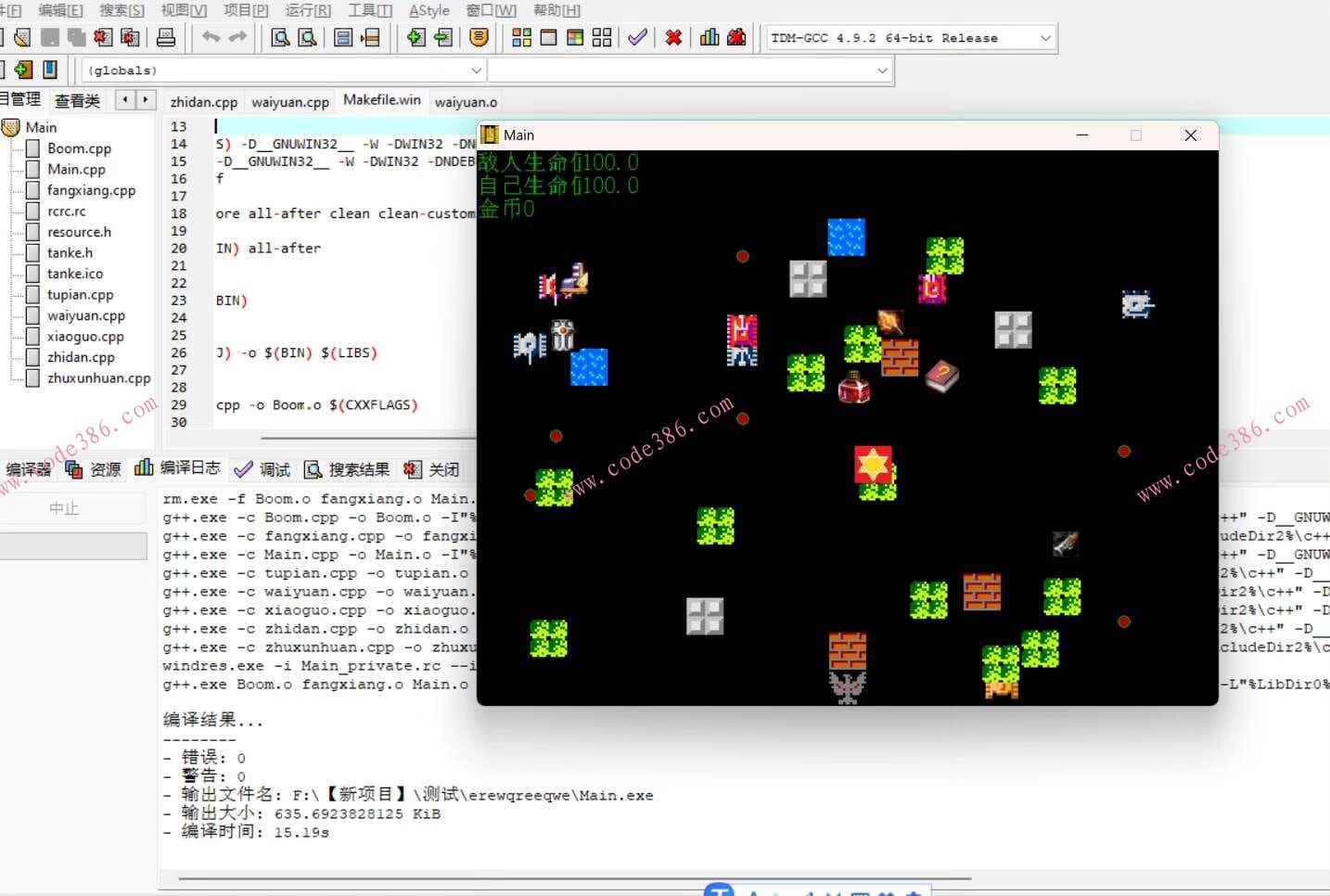Screen dimensions: 1330x896
Task: Open the 视图[V] menu
Action: (x=184, y=10)
